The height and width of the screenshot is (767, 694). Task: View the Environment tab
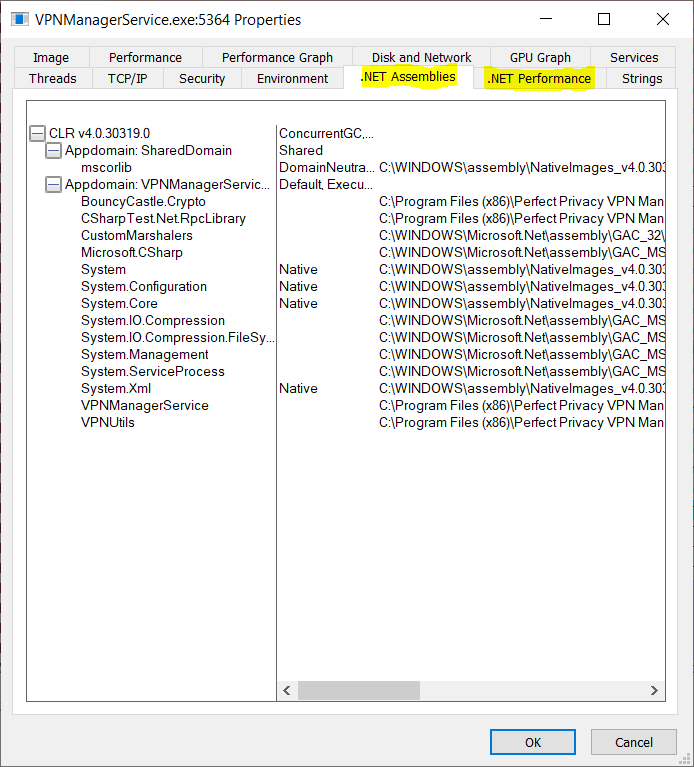(292, 78)
